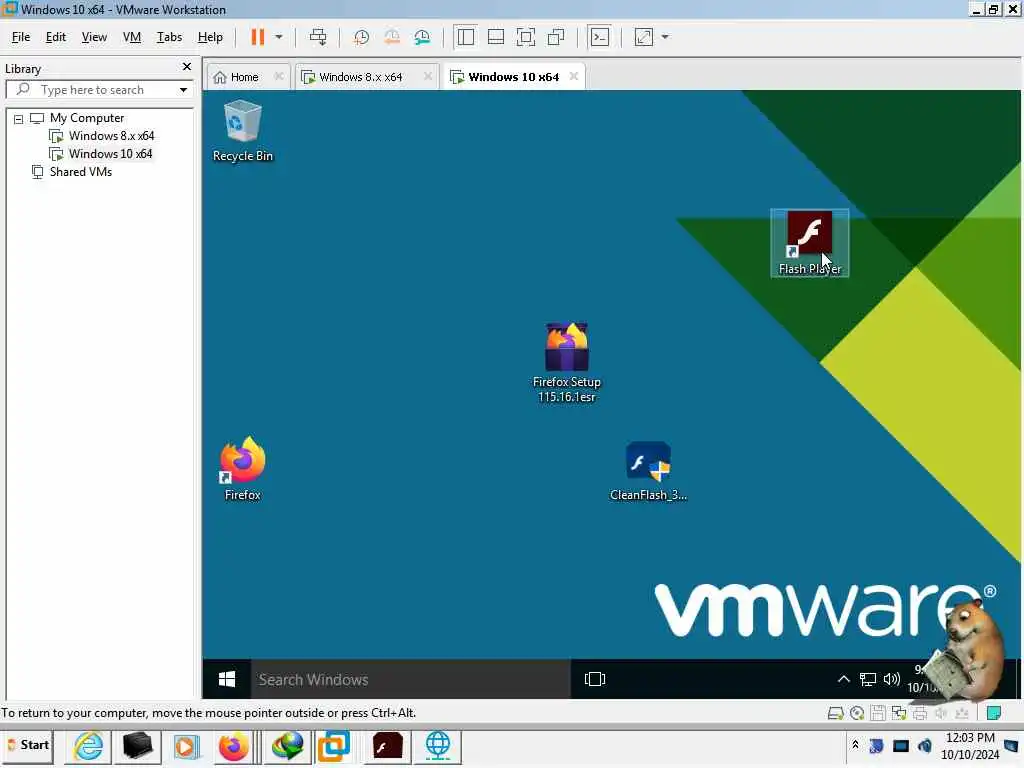Click the guest volume speaker icon
This screenshot has height=768, width=1024.
[x=891, y=679]
